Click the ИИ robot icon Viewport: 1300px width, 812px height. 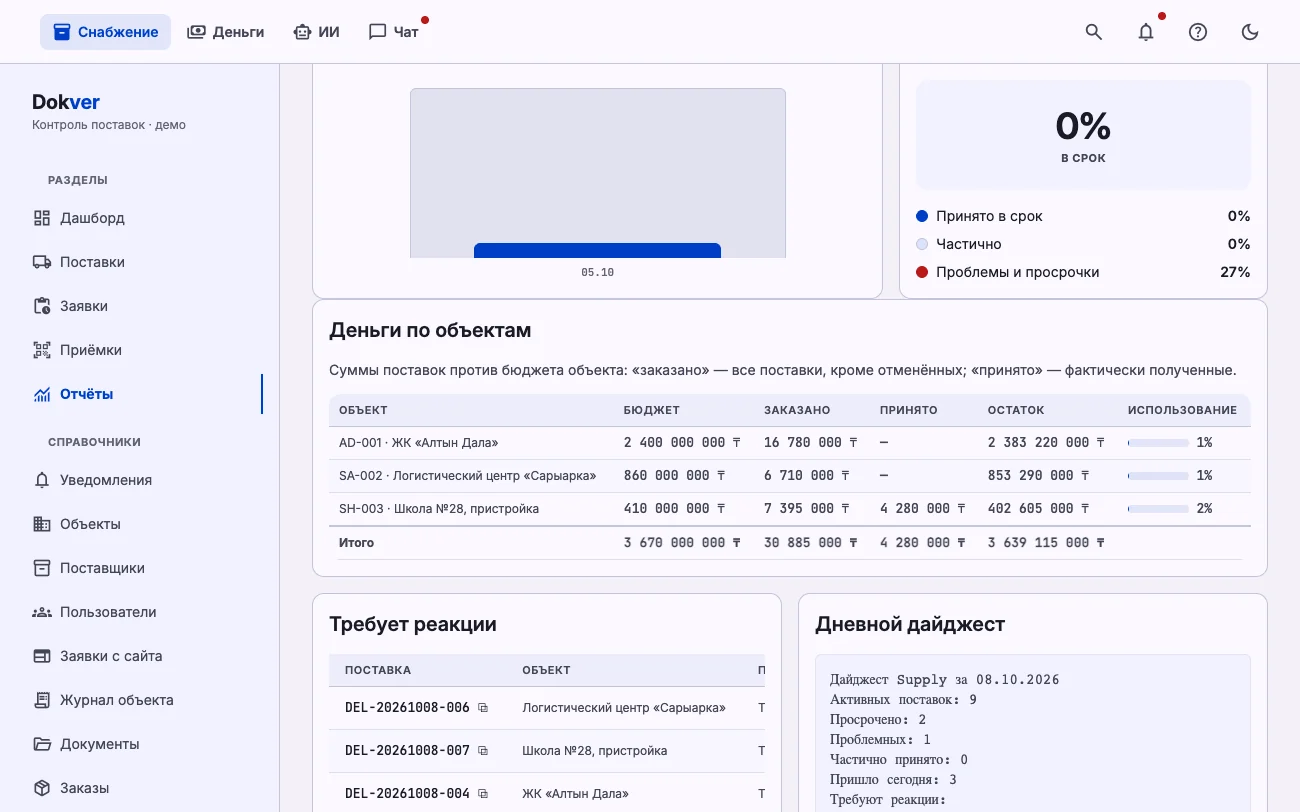(302, 32)
